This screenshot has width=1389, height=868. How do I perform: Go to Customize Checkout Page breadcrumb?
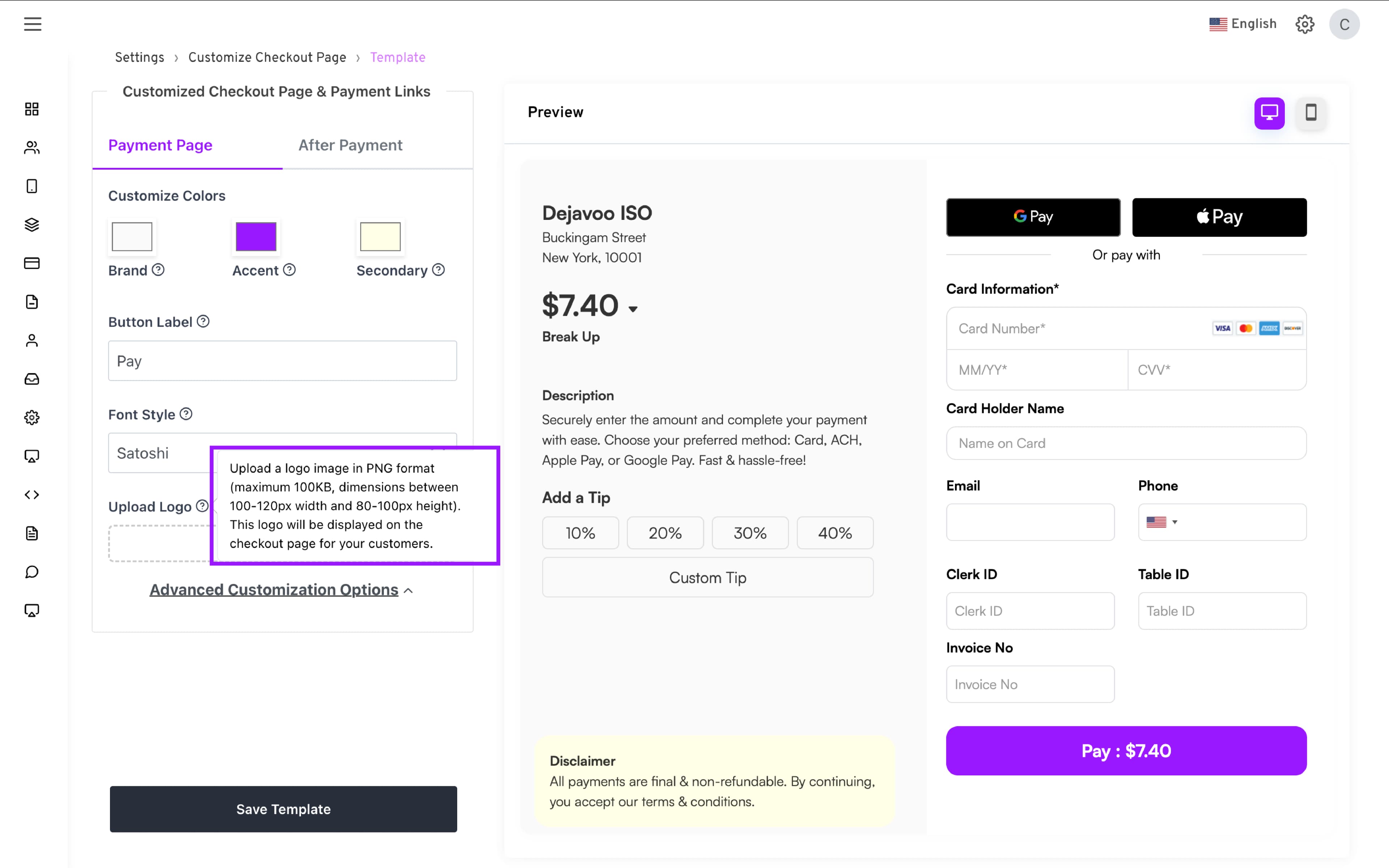267,58
